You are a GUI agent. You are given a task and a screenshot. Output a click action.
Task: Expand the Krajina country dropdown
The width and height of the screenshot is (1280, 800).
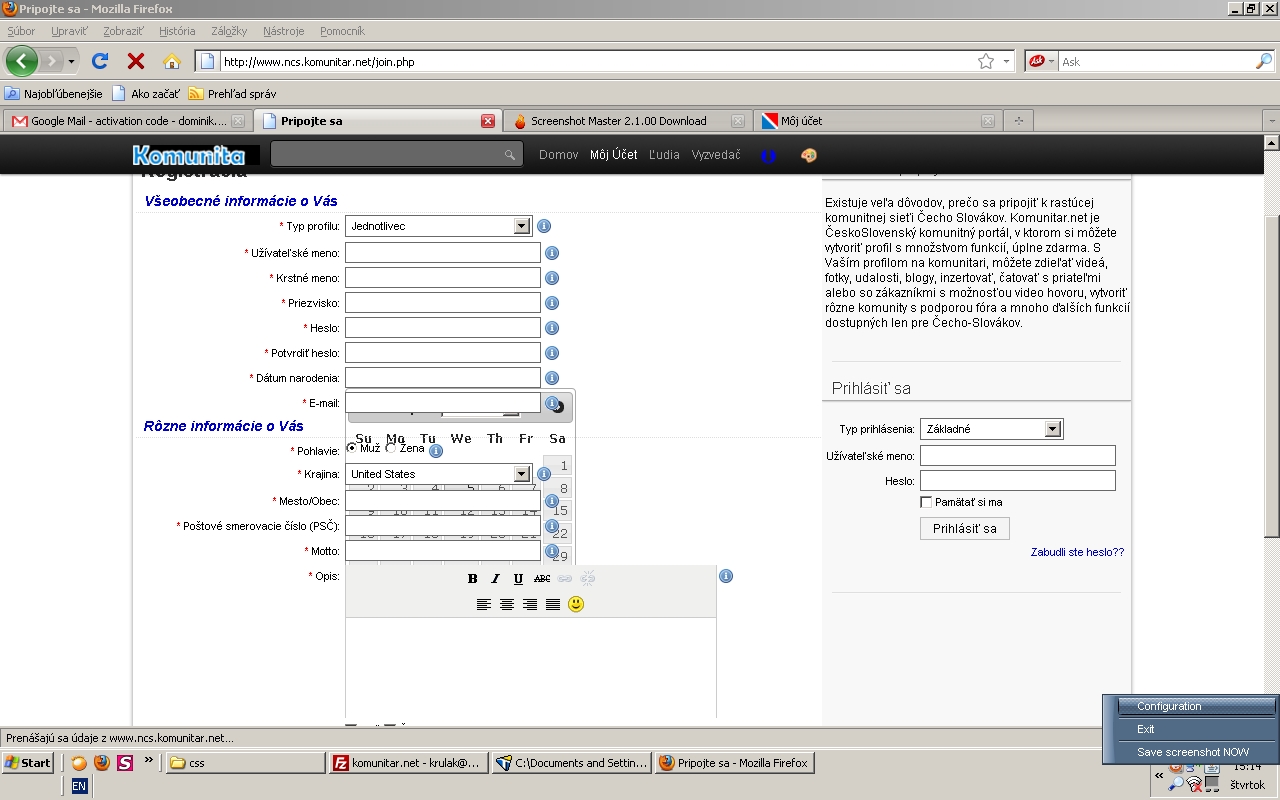[521, 474]
